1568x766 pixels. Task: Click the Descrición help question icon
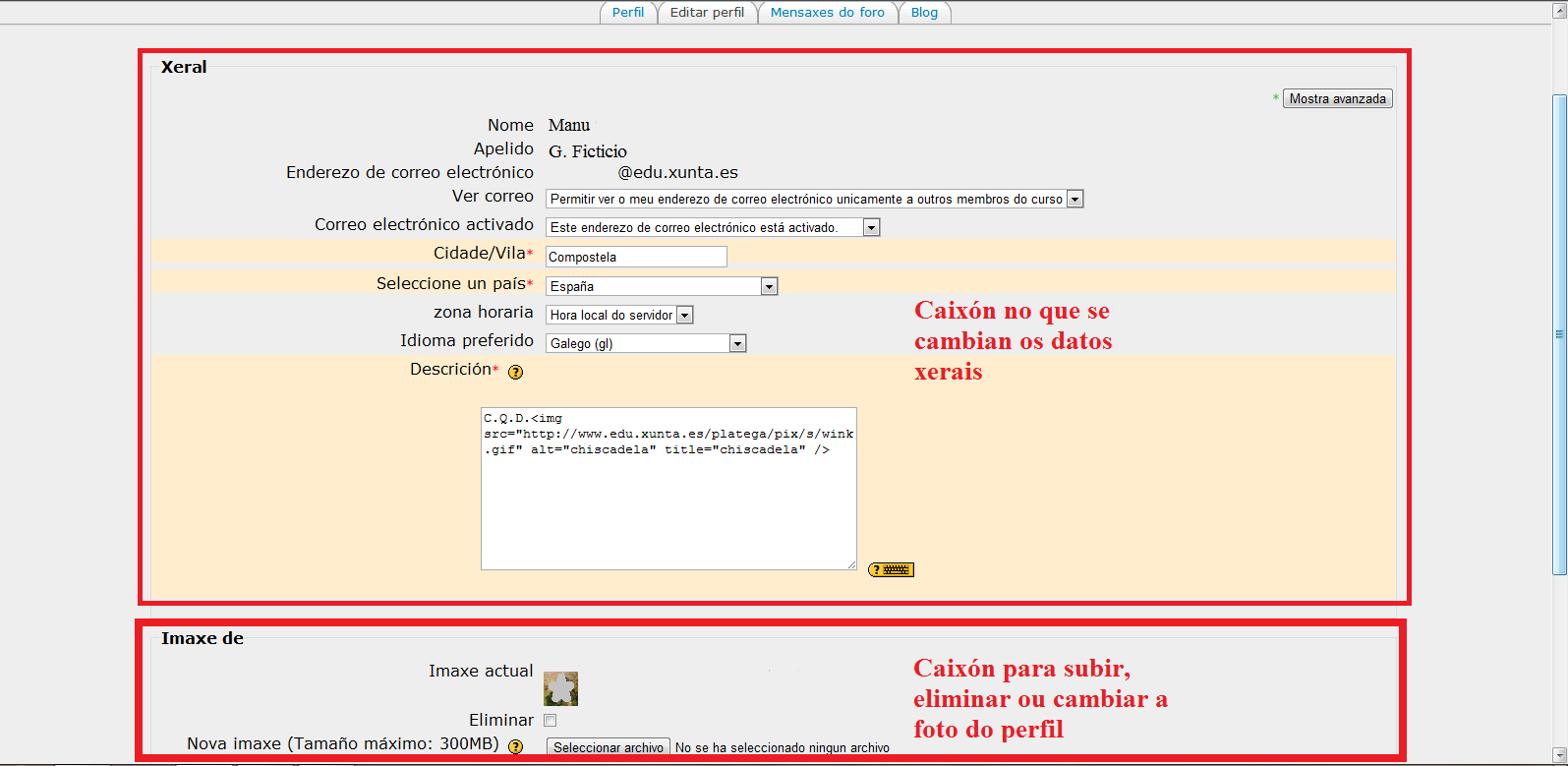[x=515, y=372]
